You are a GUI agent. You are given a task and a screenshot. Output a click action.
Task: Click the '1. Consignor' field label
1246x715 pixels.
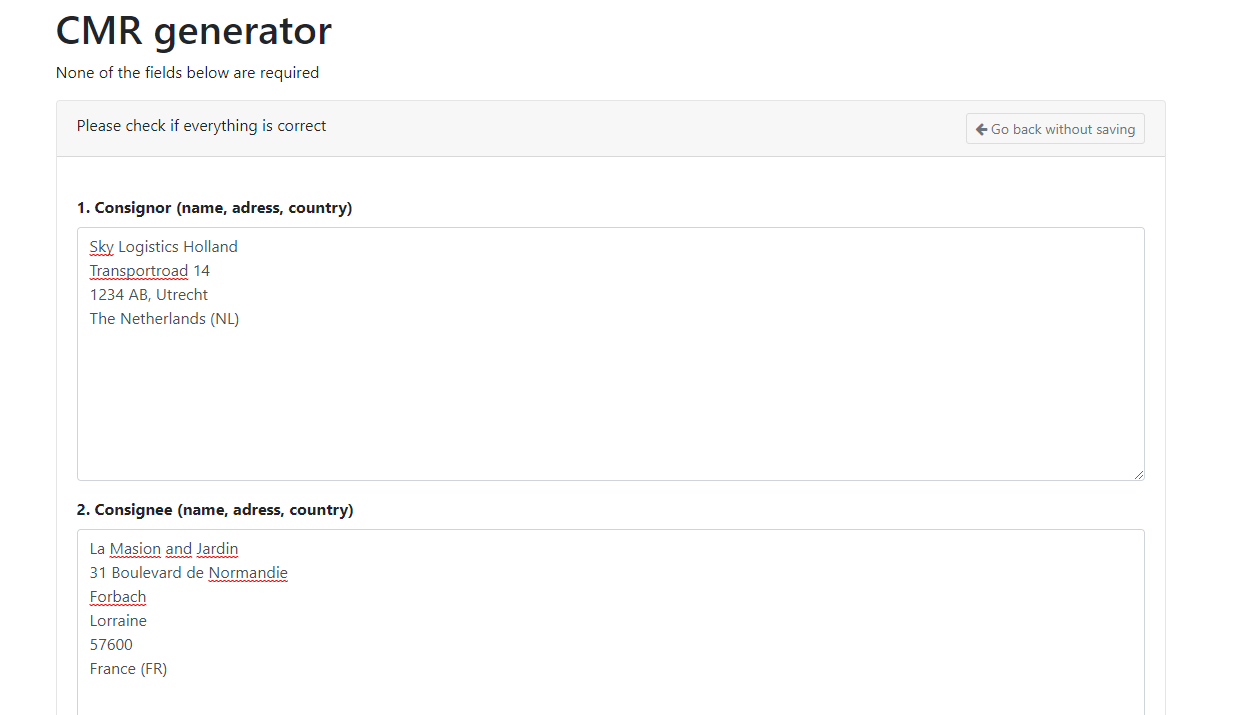tap(214, 208)
